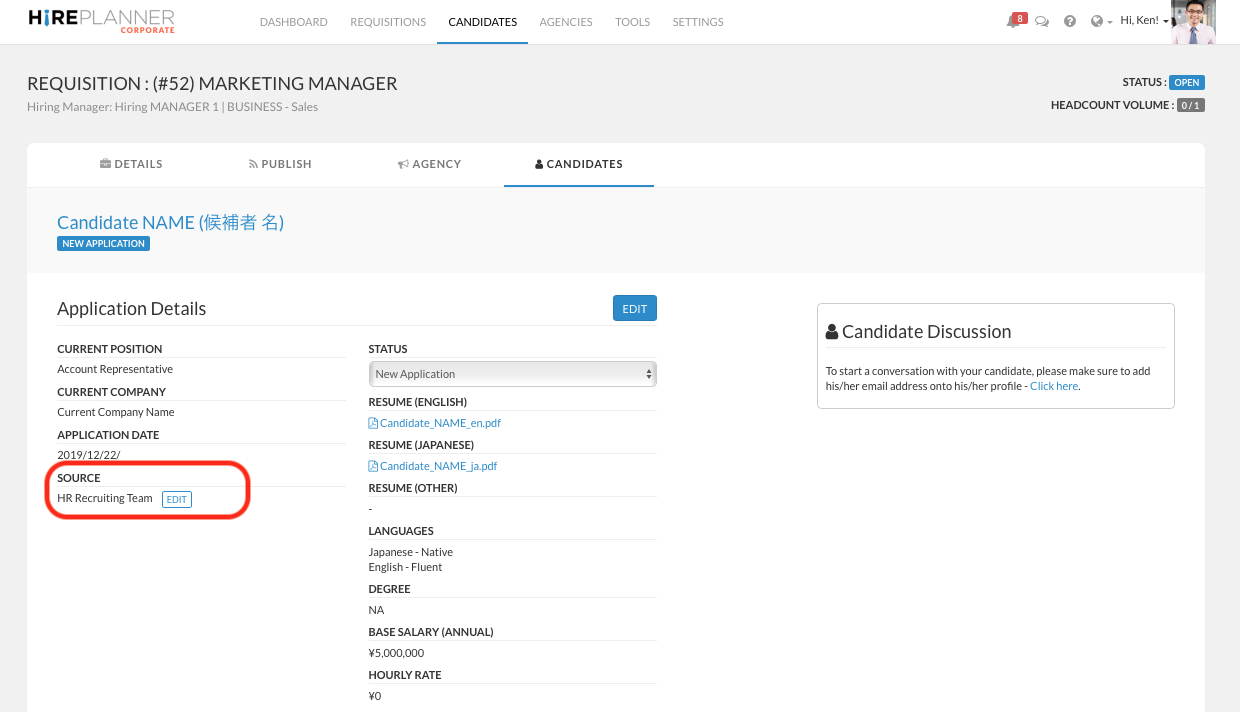Click the blue Edit button for Application Details
Image resolution: width=1240 pixels, height=712 pixels.
634,309
